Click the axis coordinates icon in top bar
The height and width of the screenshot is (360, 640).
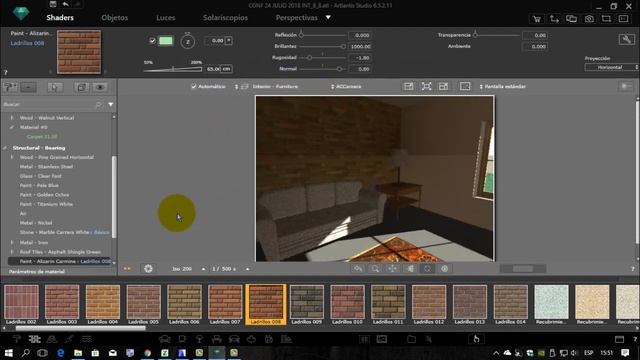[554, 19]
